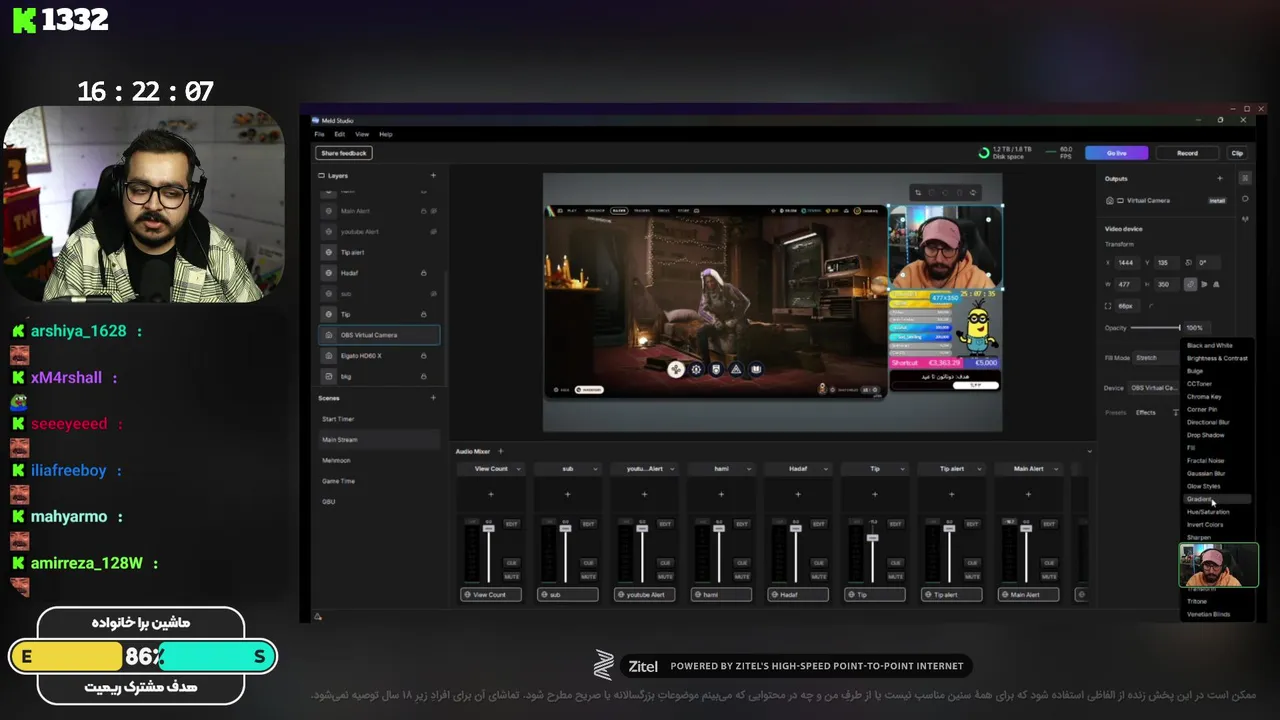
Task: Choose Chroma Key from the effects list
Action: [x=1204, y=397]
